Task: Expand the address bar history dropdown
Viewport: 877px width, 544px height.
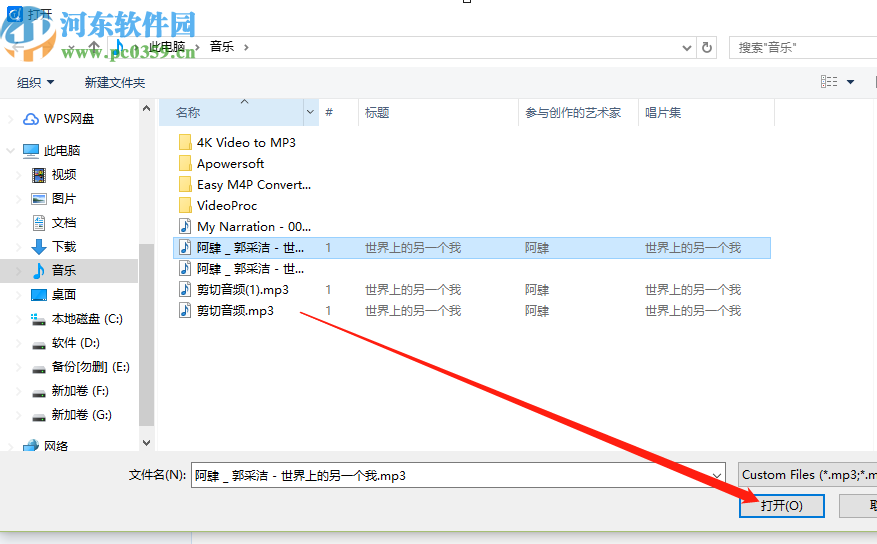Action: (687, 48)
